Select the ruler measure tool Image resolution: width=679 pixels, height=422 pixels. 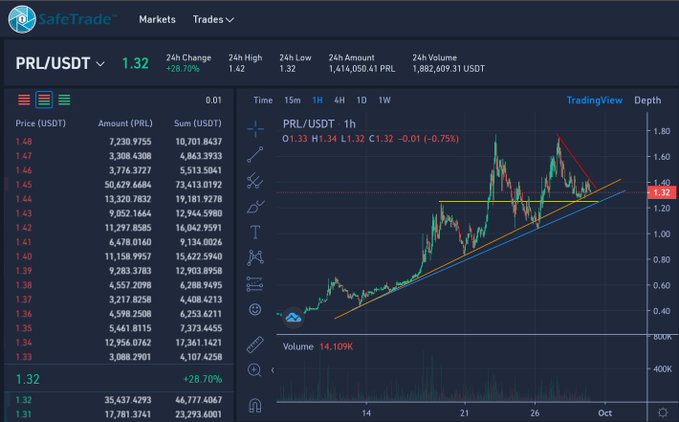pos(255,345)
